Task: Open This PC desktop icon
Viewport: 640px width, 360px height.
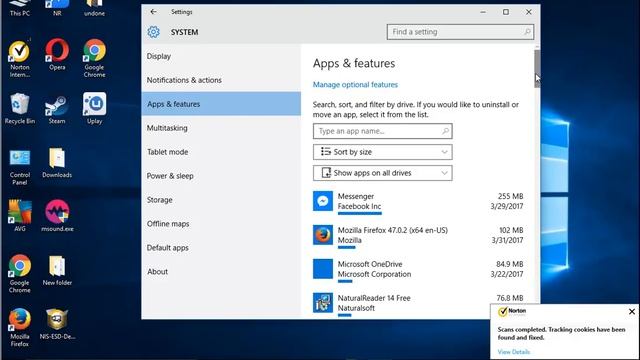Action: point(20,9)
